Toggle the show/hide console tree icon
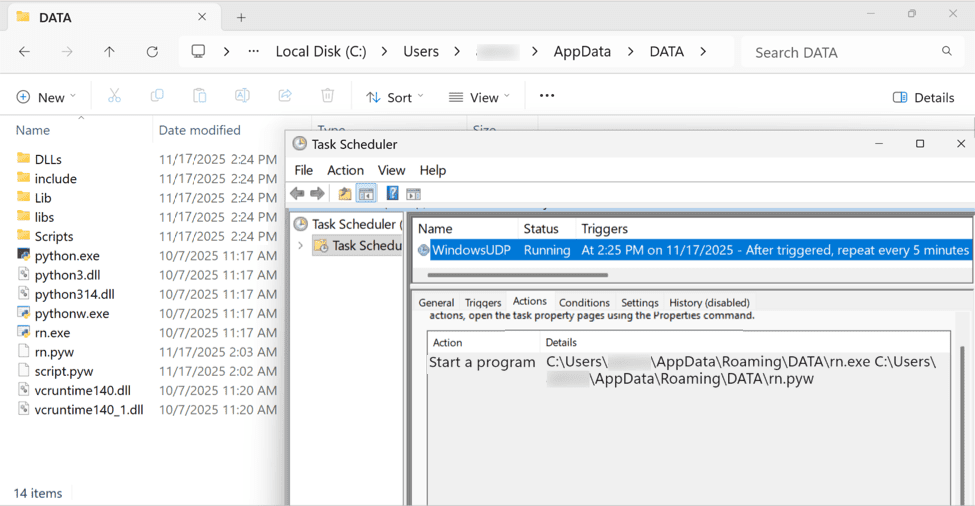The height and width of the screenshot is (506, 975). click(x=366, y=194)
